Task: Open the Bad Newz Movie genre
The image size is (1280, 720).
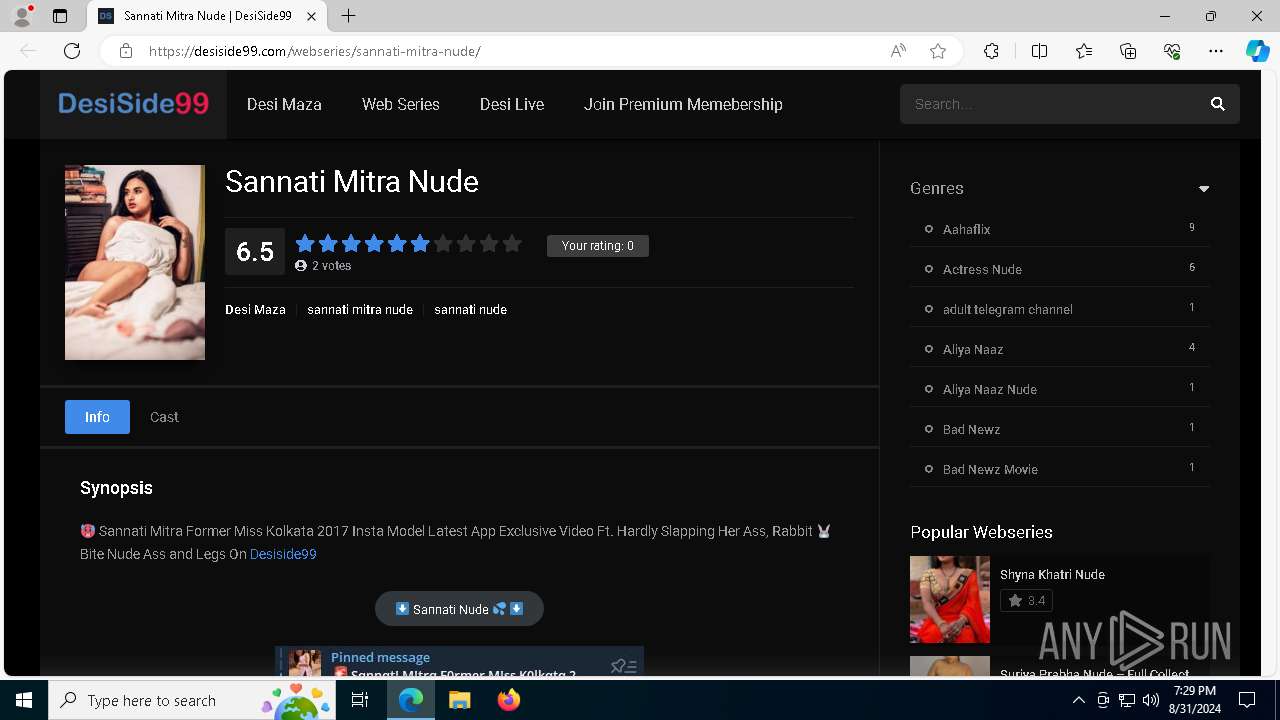Action: [990, 469]
